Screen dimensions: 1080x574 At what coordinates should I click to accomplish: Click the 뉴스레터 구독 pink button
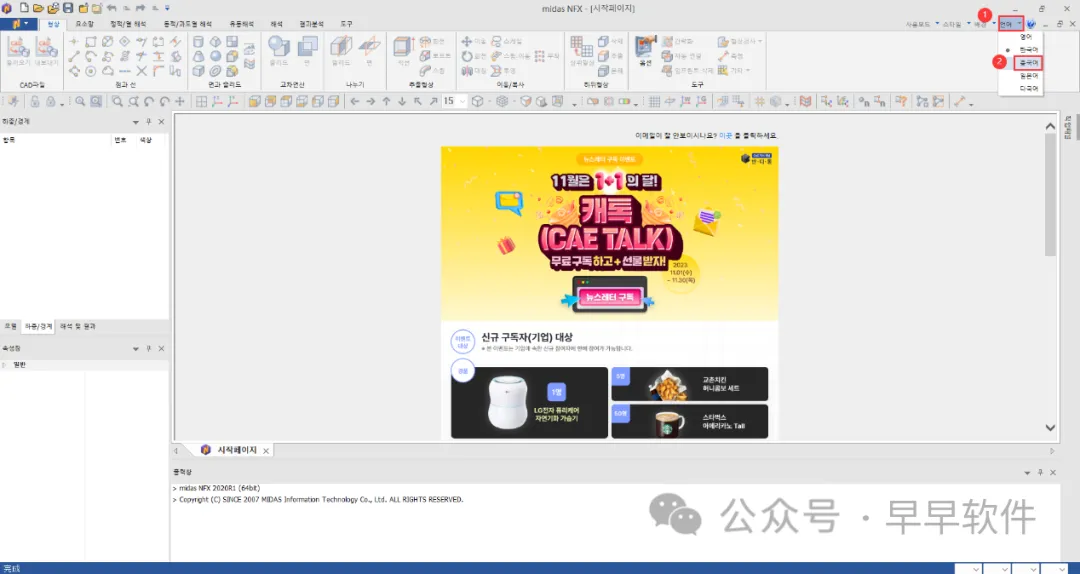point(609,297)
